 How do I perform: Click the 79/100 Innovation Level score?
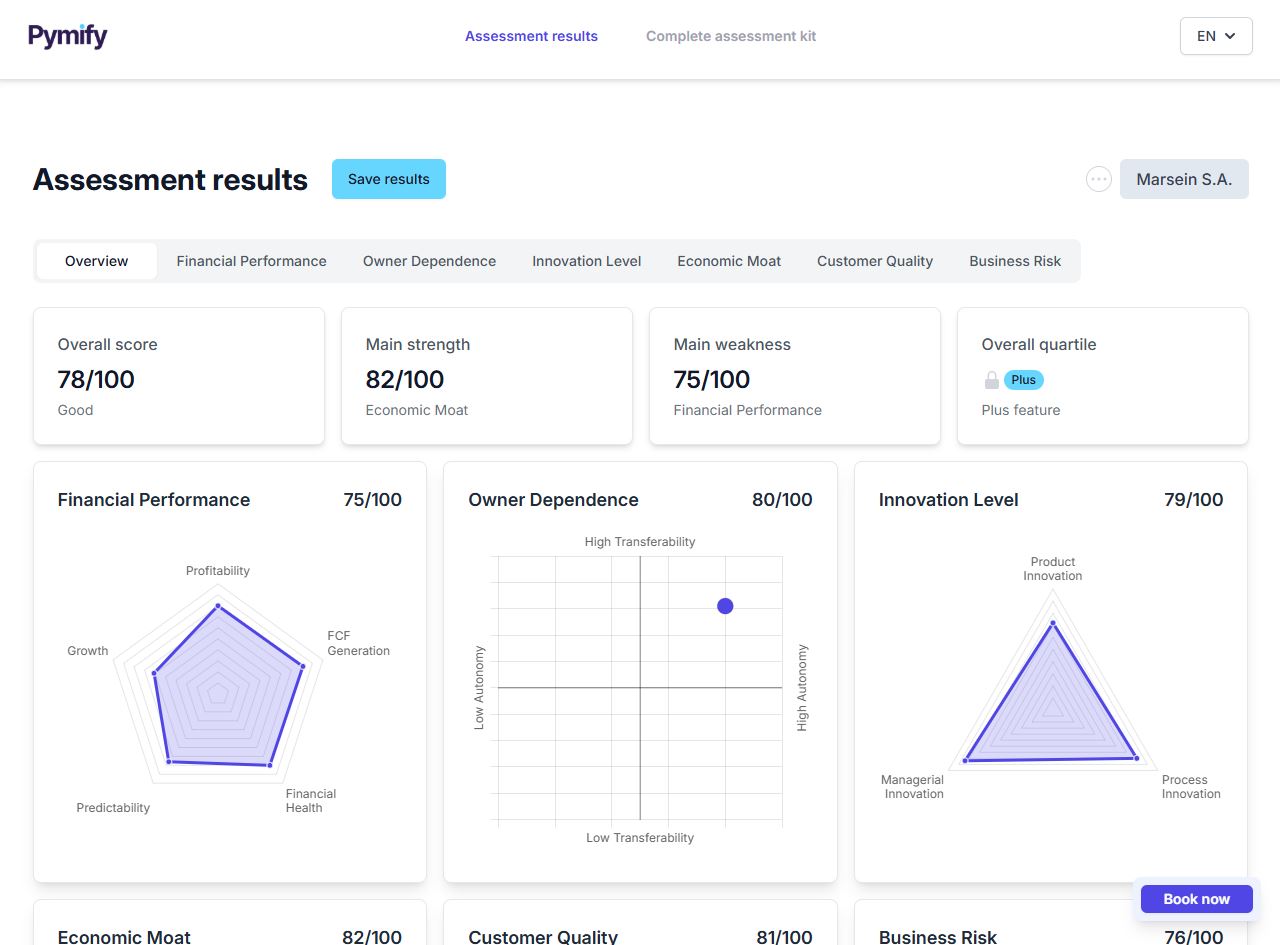1193,500
